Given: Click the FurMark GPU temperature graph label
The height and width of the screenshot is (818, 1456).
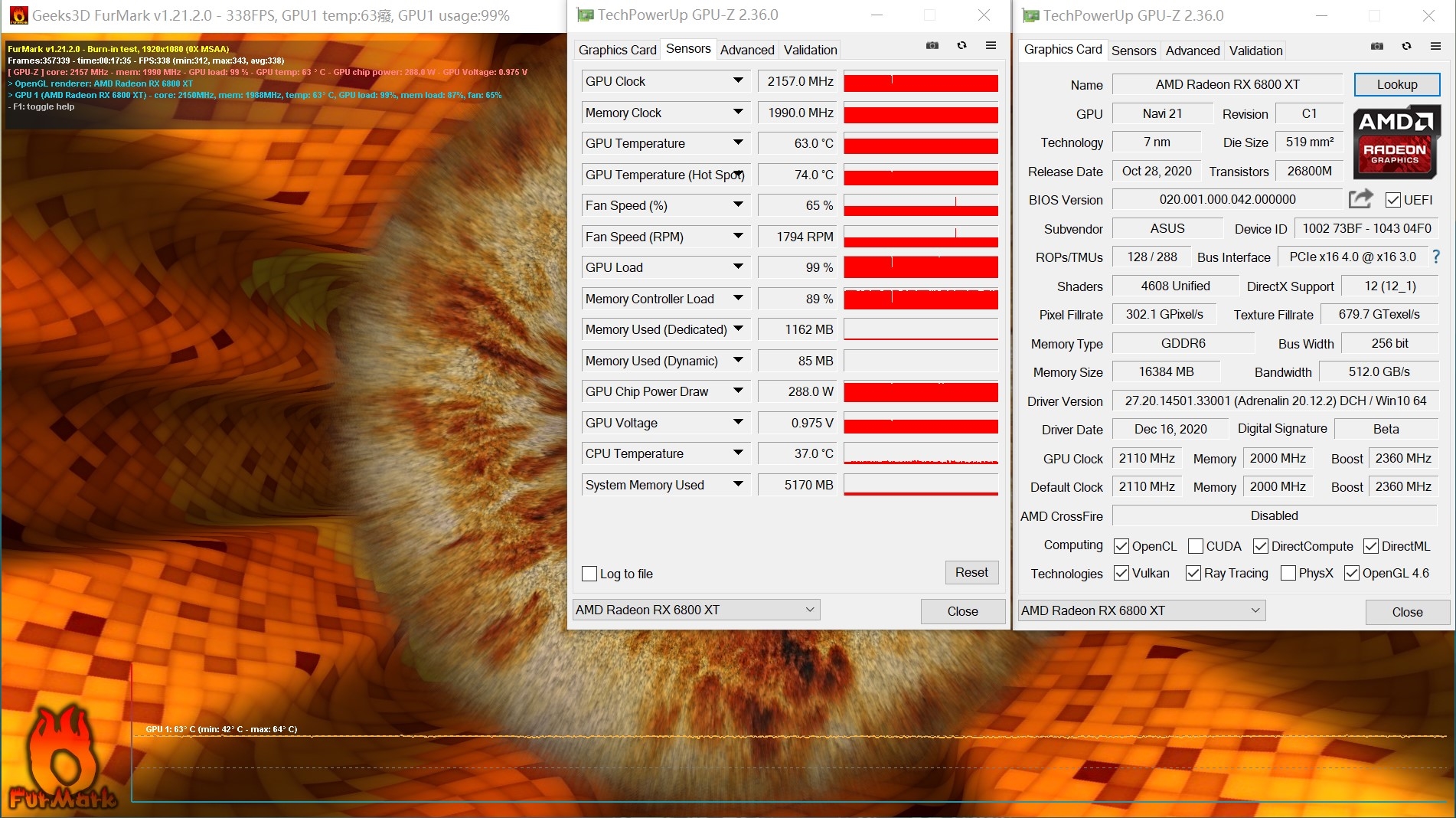Looking at the screenshot, I should (x=221, y=729).
